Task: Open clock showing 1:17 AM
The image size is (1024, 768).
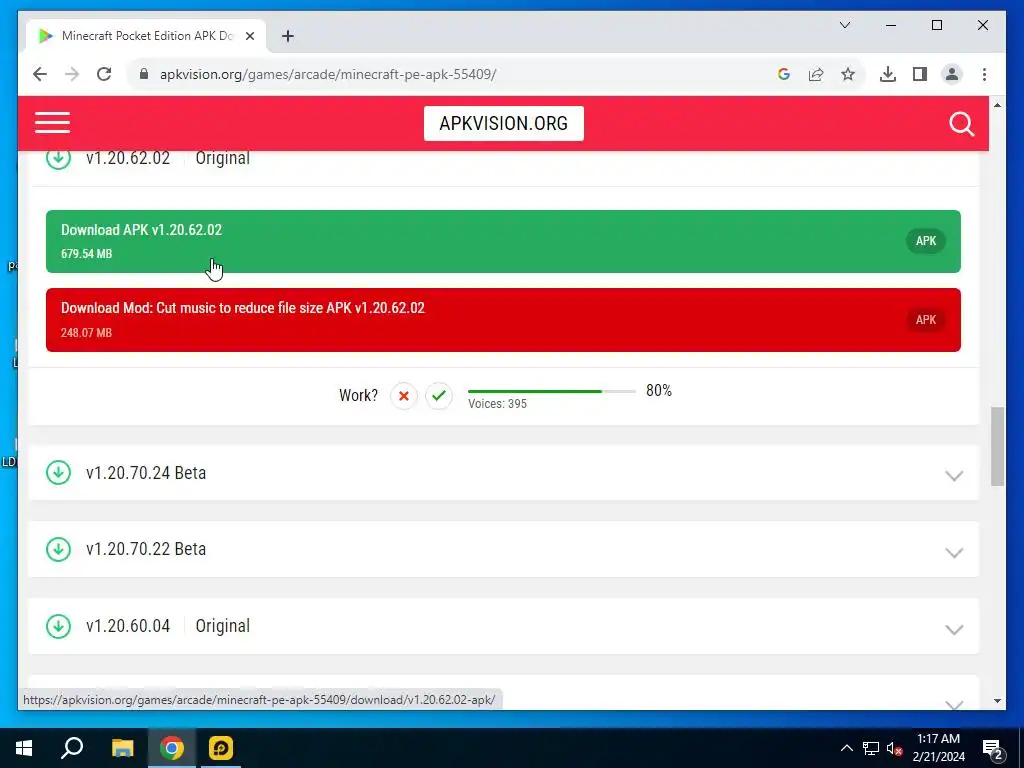Action: [x=938, y=748]
